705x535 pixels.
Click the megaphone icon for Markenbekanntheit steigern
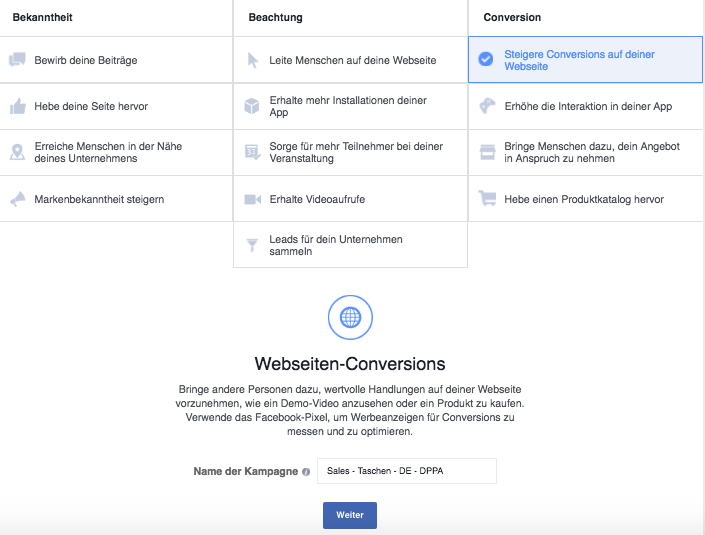click(18, 199)
